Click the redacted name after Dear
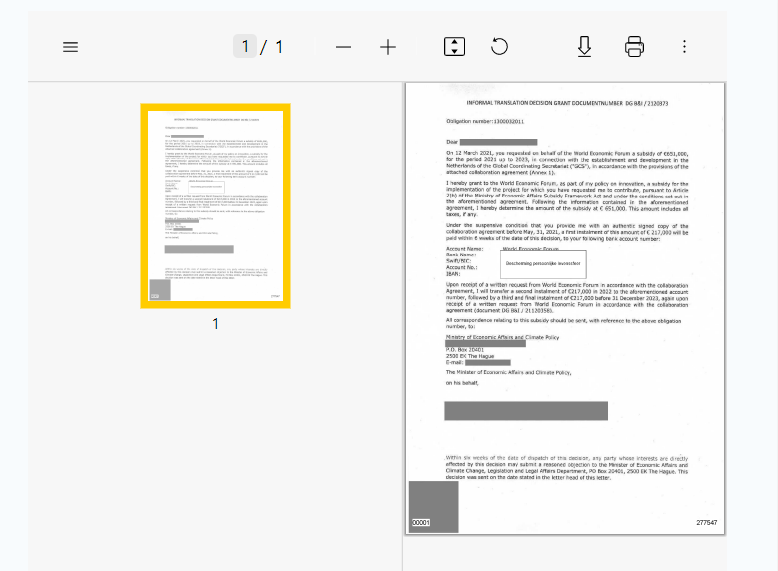778x571 pixels. pos(498,142)
